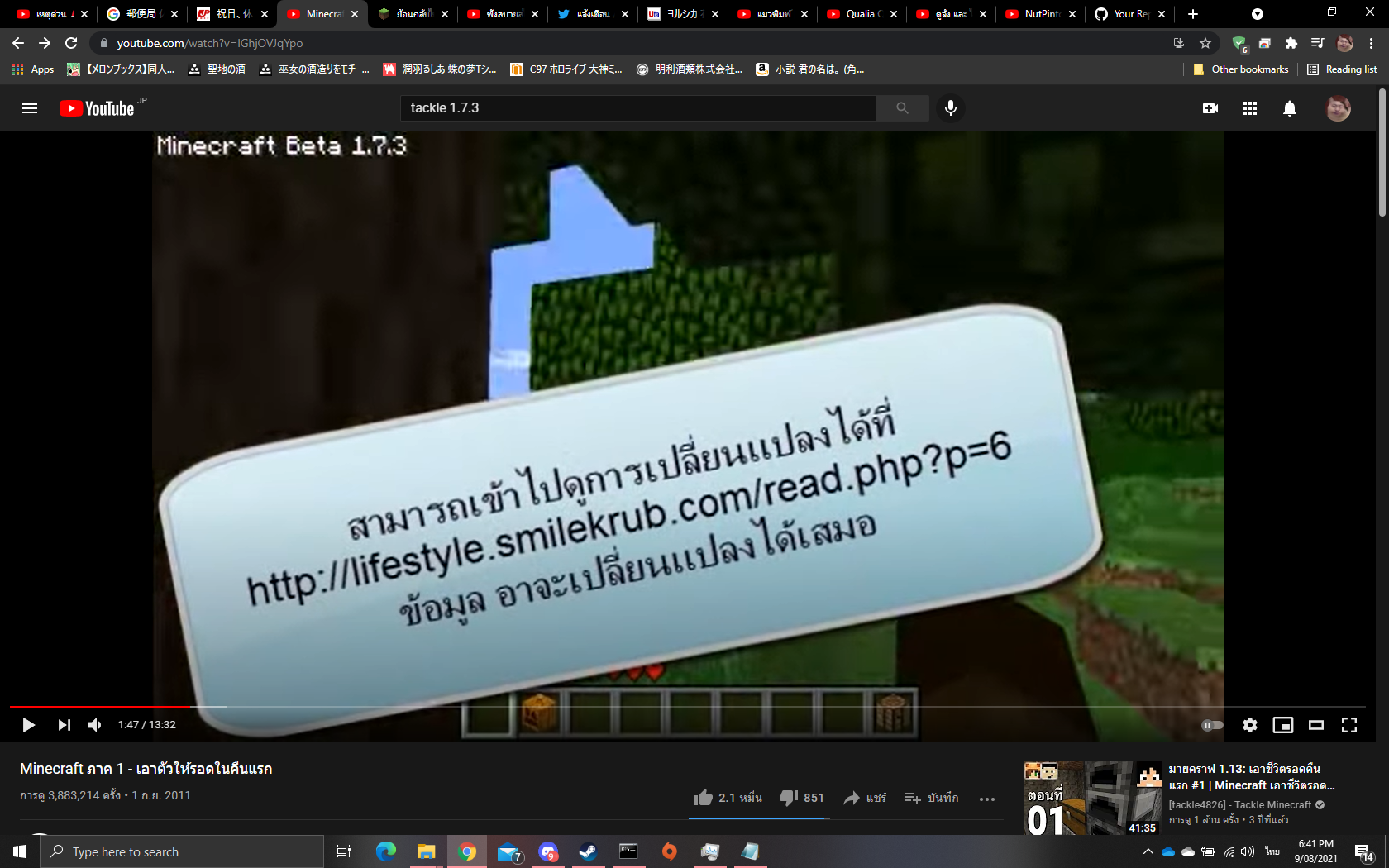Open Task View on the taskbar
The width and height of the screenshot is (1389, 868).
344,851
